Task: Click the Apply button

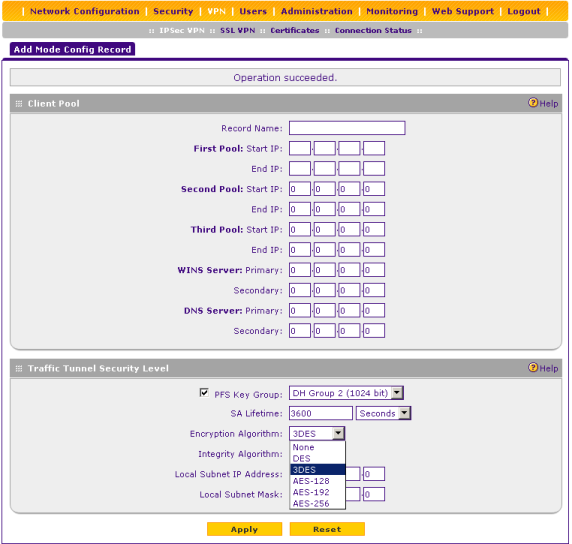Action: [244, 529]
